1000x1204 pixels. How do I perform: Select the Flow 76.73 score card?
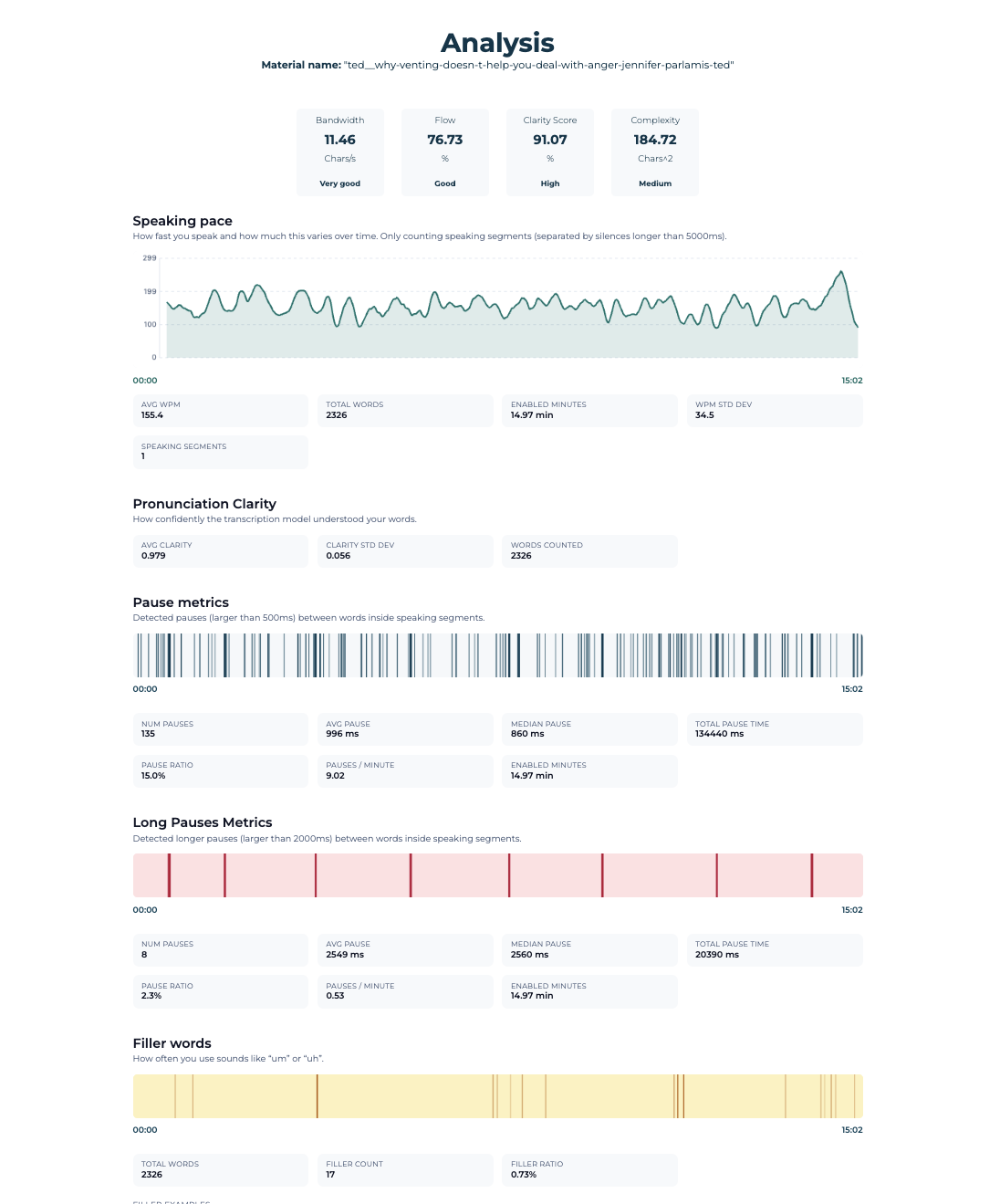pos(444,152)
